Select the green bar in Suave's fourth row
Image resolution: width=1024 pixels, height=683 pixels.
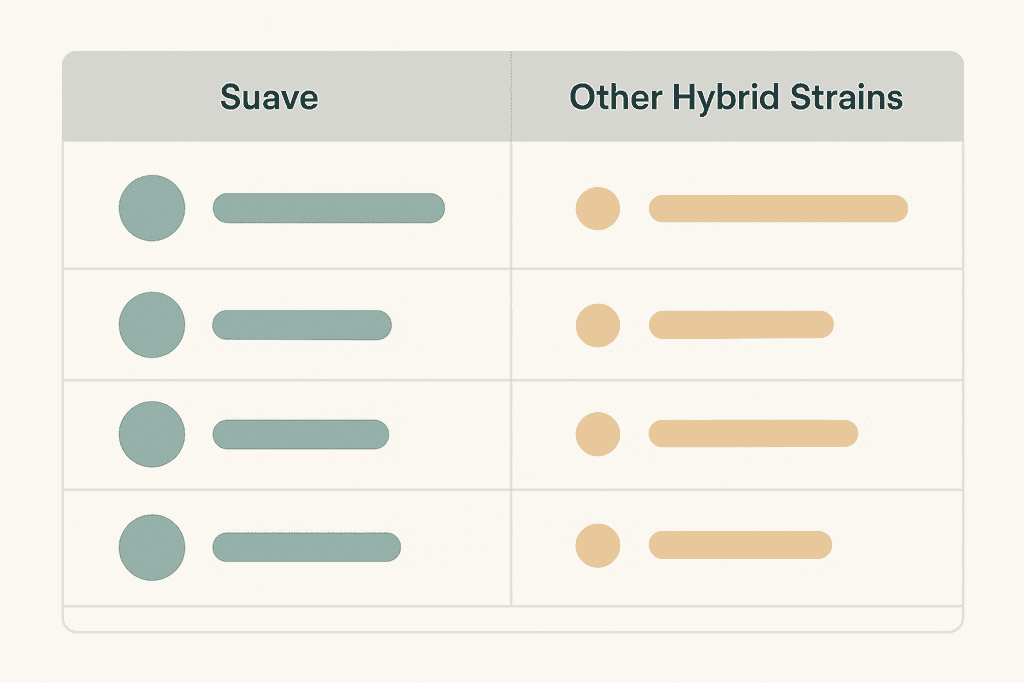pos(306,546)
